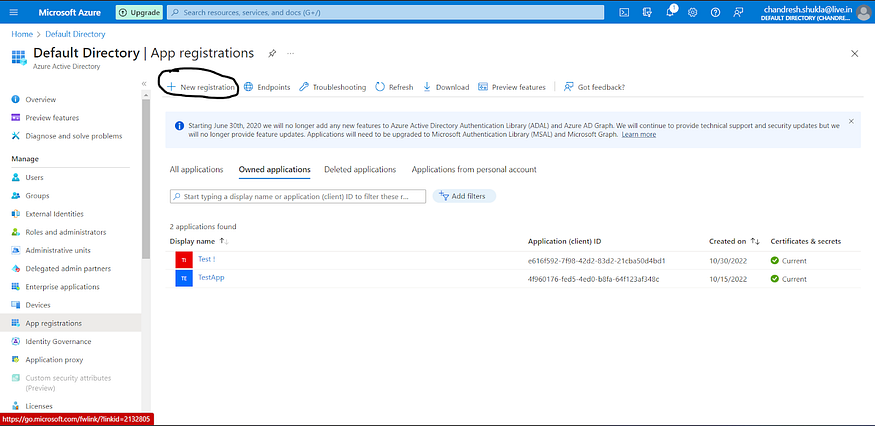Open Preview features in the sidebar
875x426 pixels.
click(x=52, y=118)
